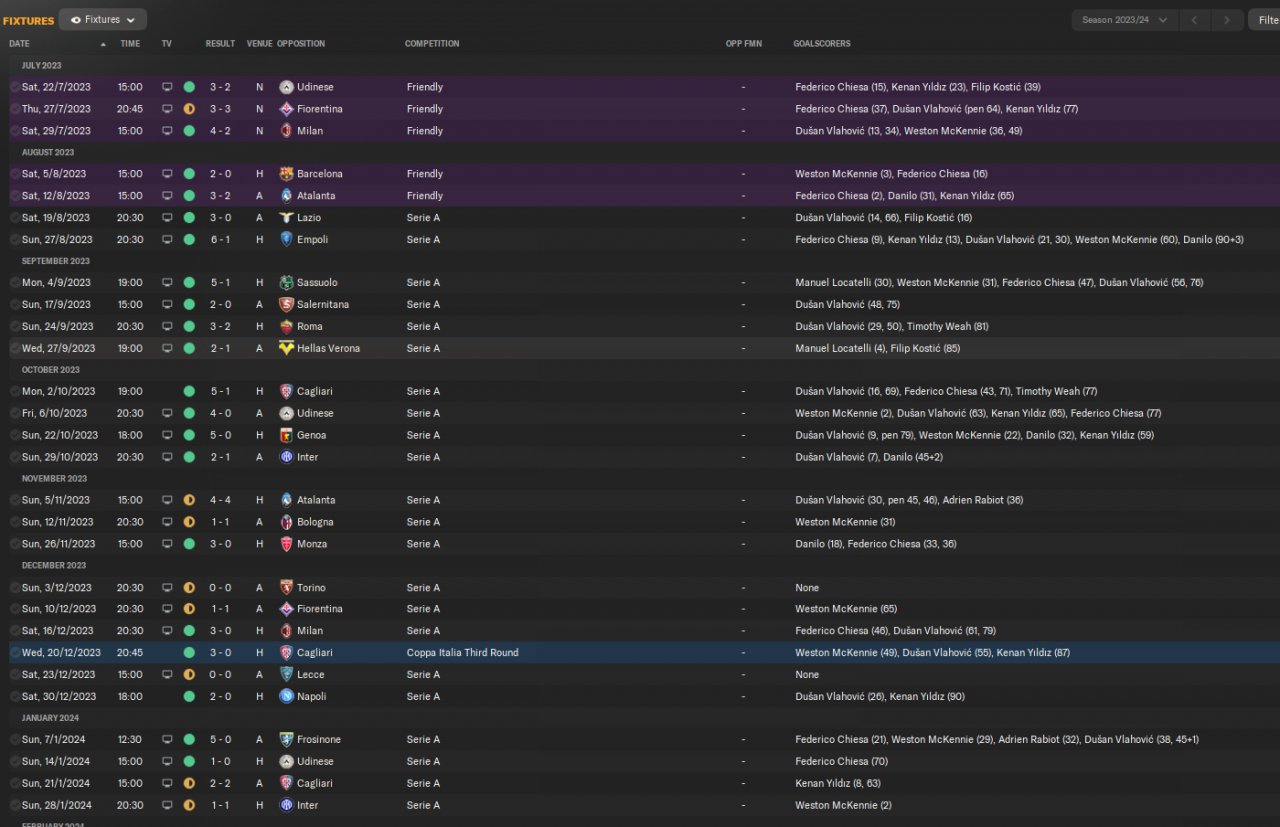Toggle the checkmark circle for Sat 22/7/2023 fixture
The image size is (1280, 827).
coord(15,87)
